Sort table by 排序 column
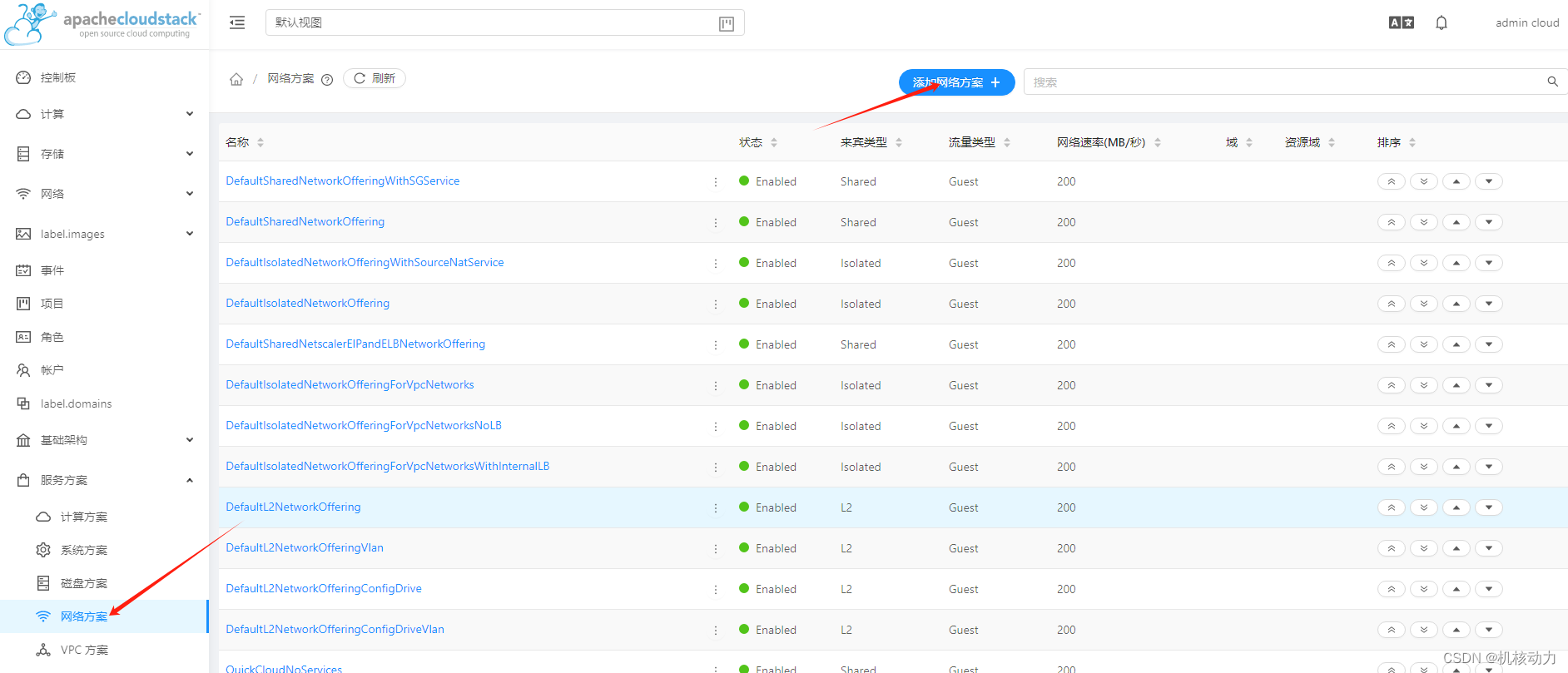The width and height of the screenshot is (1568, 673). (x=1412, y=142)
